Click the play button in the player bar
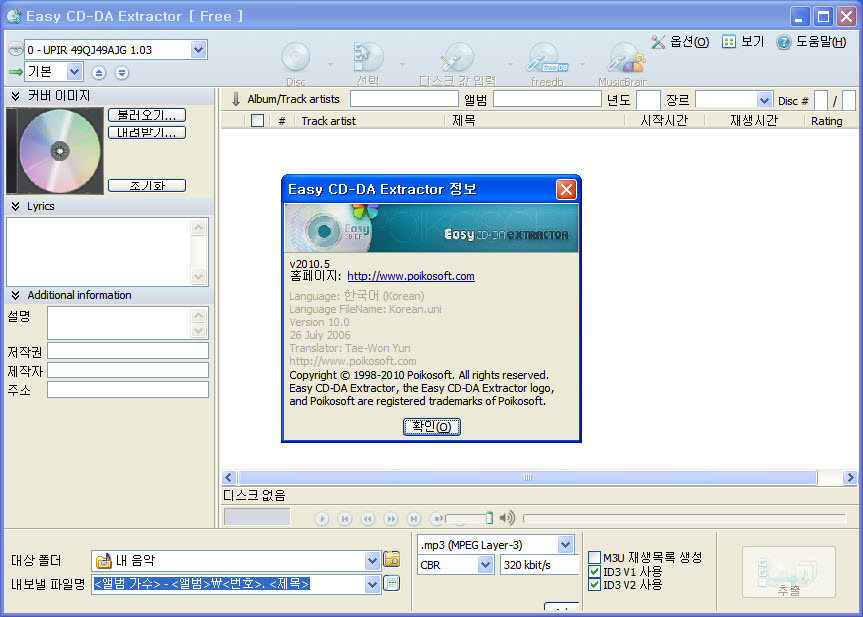This screenshot has width=863, height=617. (322, 518)
